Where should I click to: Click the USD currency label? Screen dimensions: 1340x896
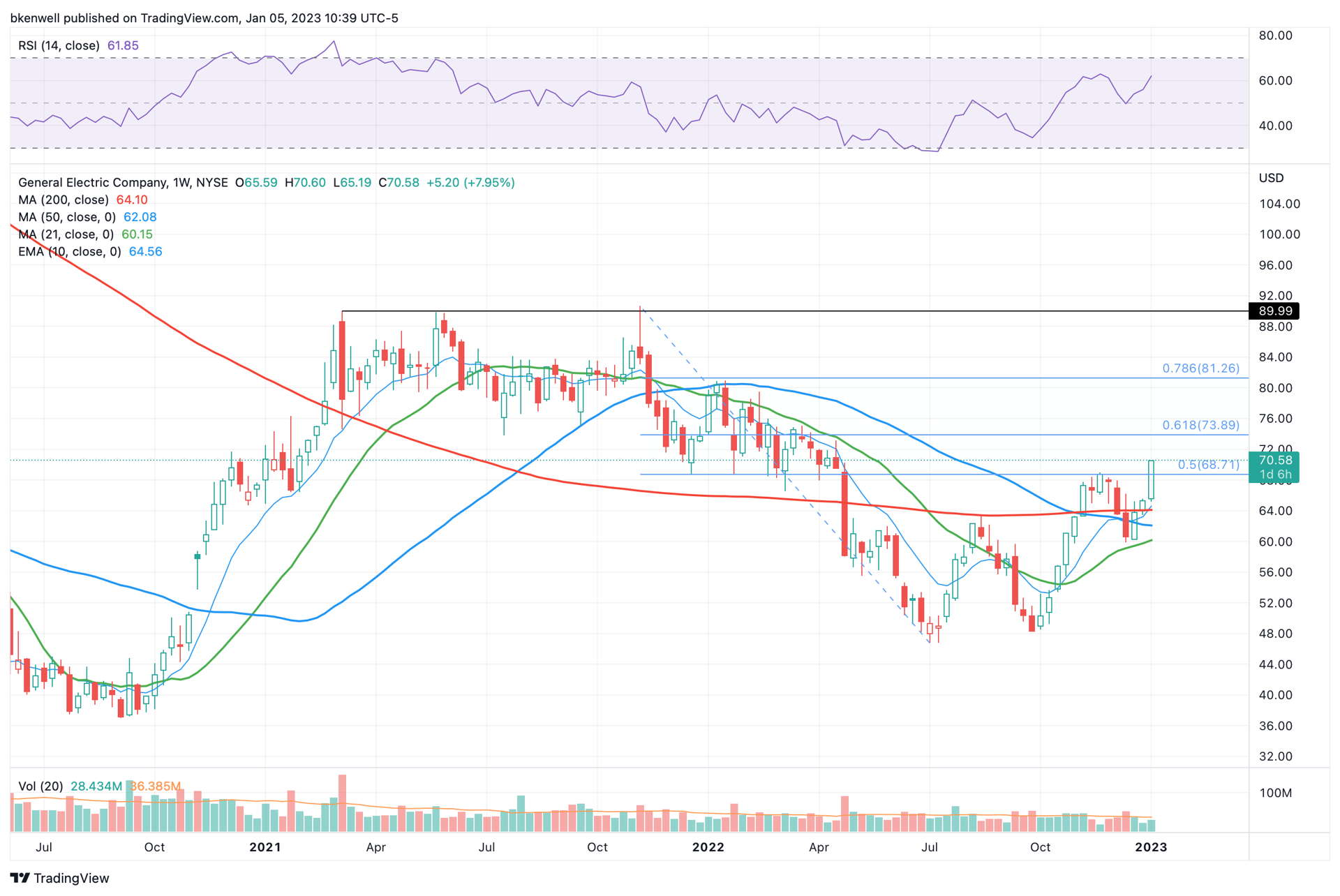(1271, 178)
